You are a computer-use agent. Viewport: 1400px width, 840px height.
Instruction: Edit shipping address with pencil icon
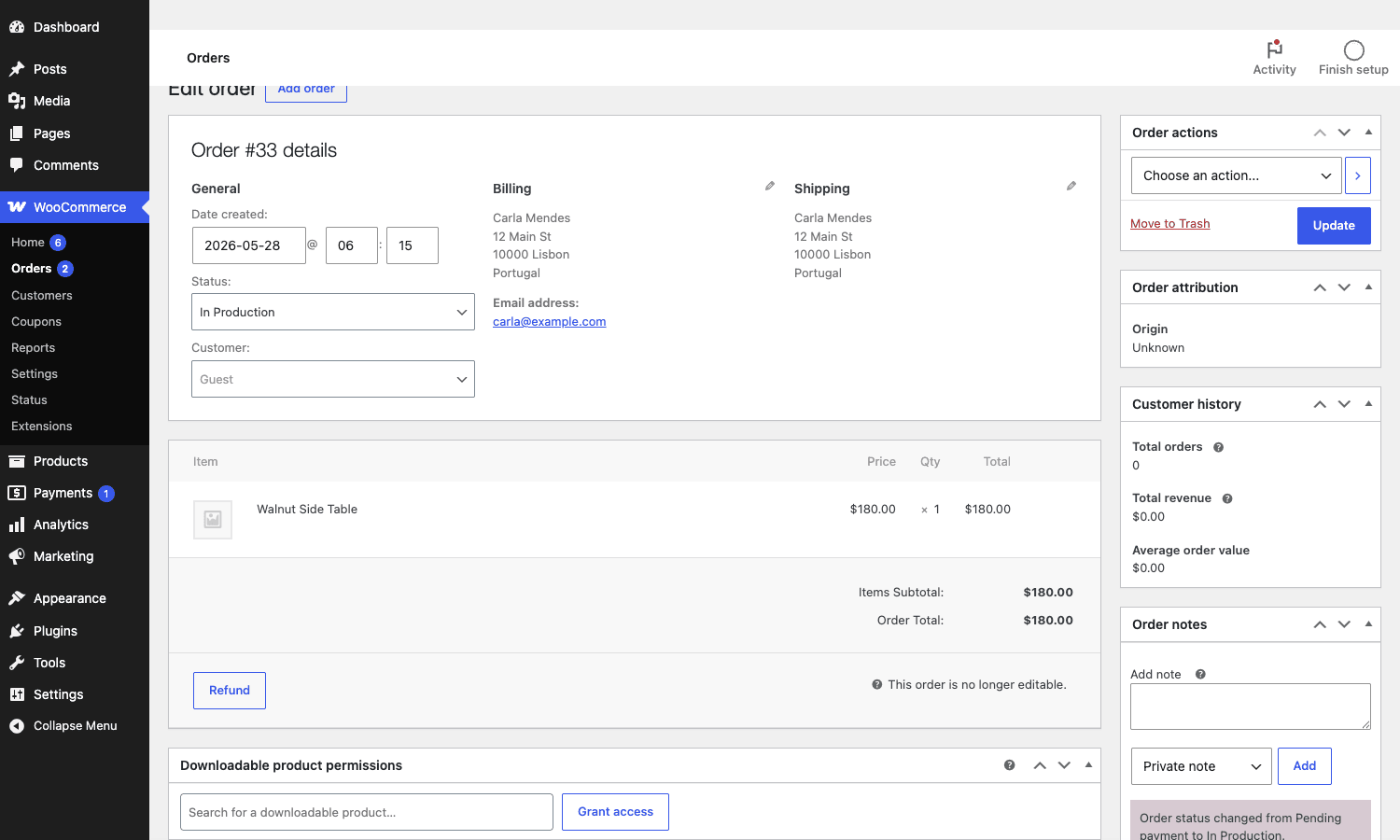(x=1071, y=186)
